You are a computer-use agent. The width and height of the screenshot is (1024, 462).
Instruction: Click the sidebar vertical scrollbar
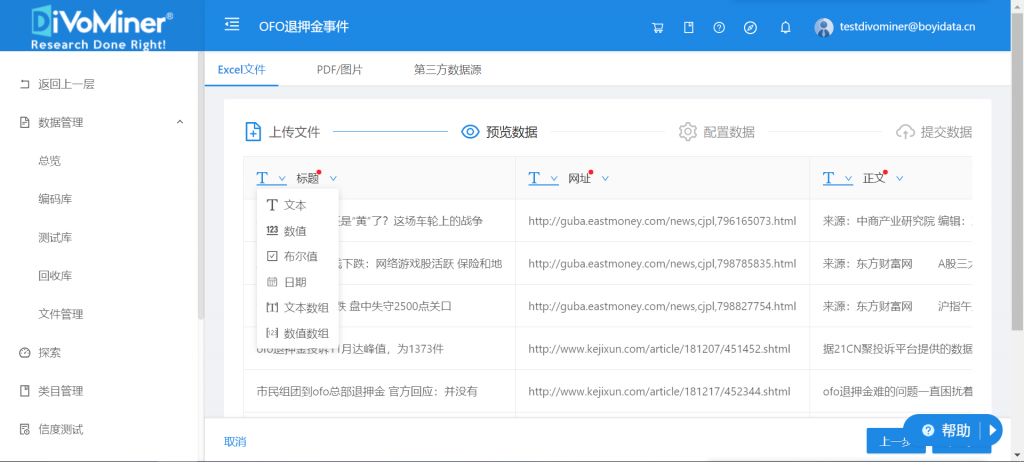click(x=201, y=186)
